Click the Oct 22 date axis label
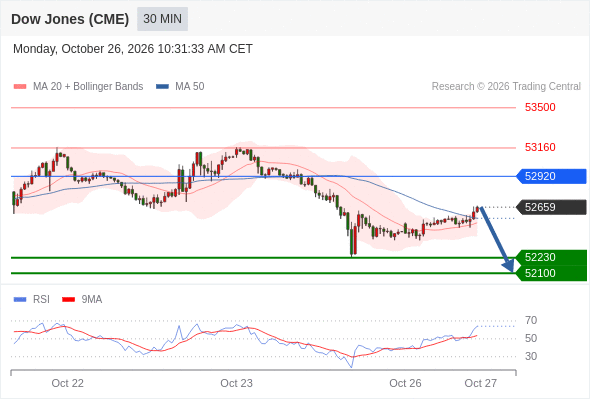Image resolution: width=590 pixels, height=400 pixels. coord(68,383)
